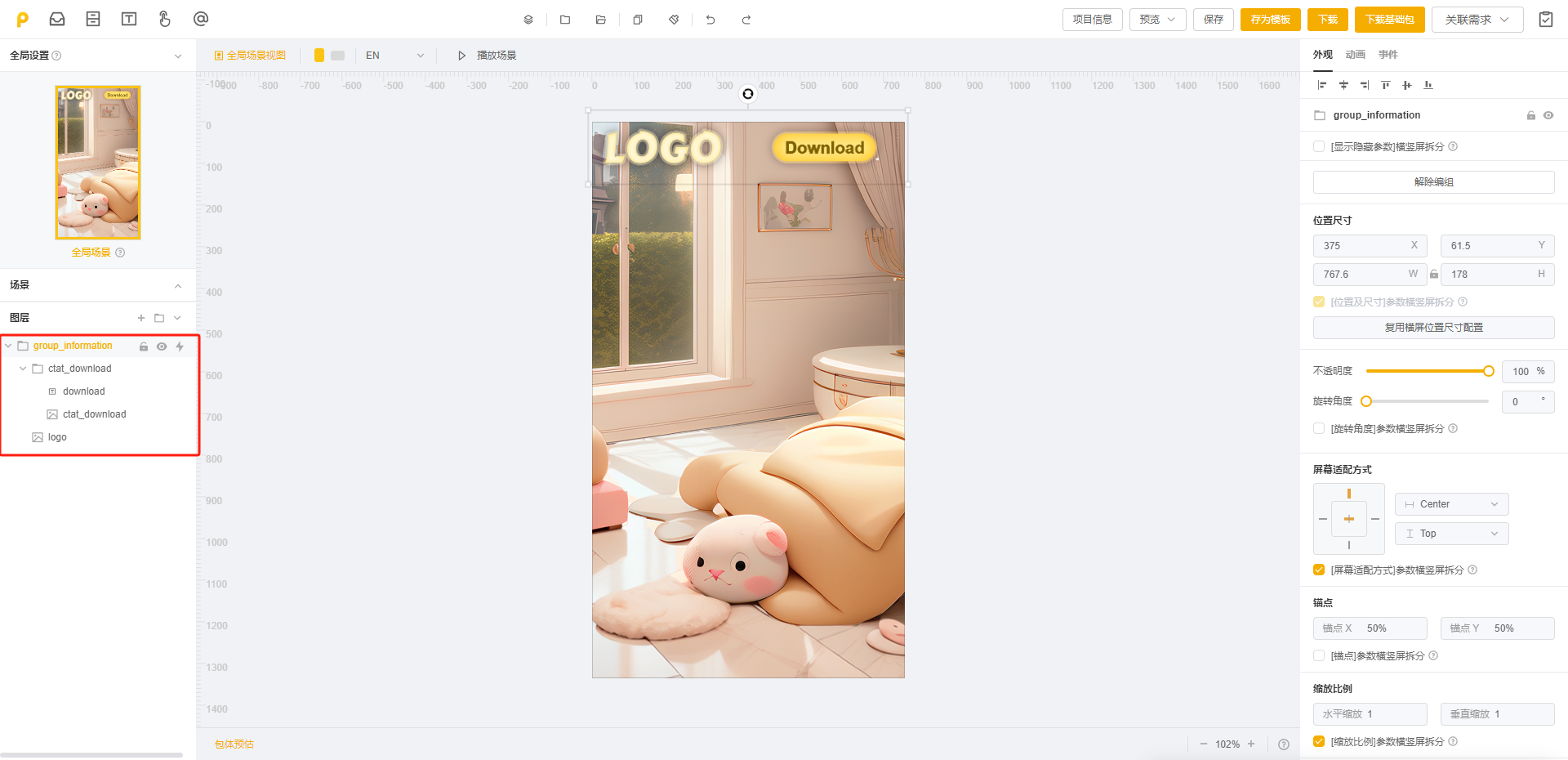Click the undo arrow in top toolbar
This screenshot has width=1568, height=760.
[x=710, y=20]
